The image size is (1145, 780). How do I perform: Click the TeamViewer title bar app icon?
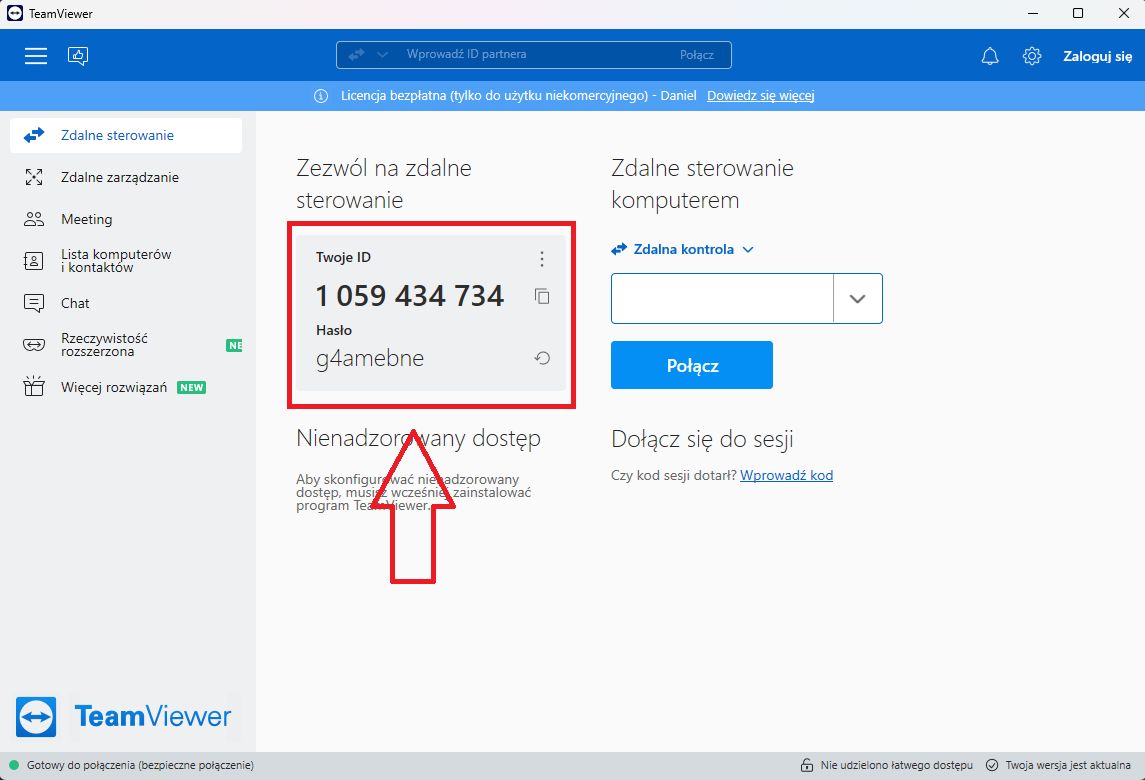pyautogui.click(x=15, y=13)
